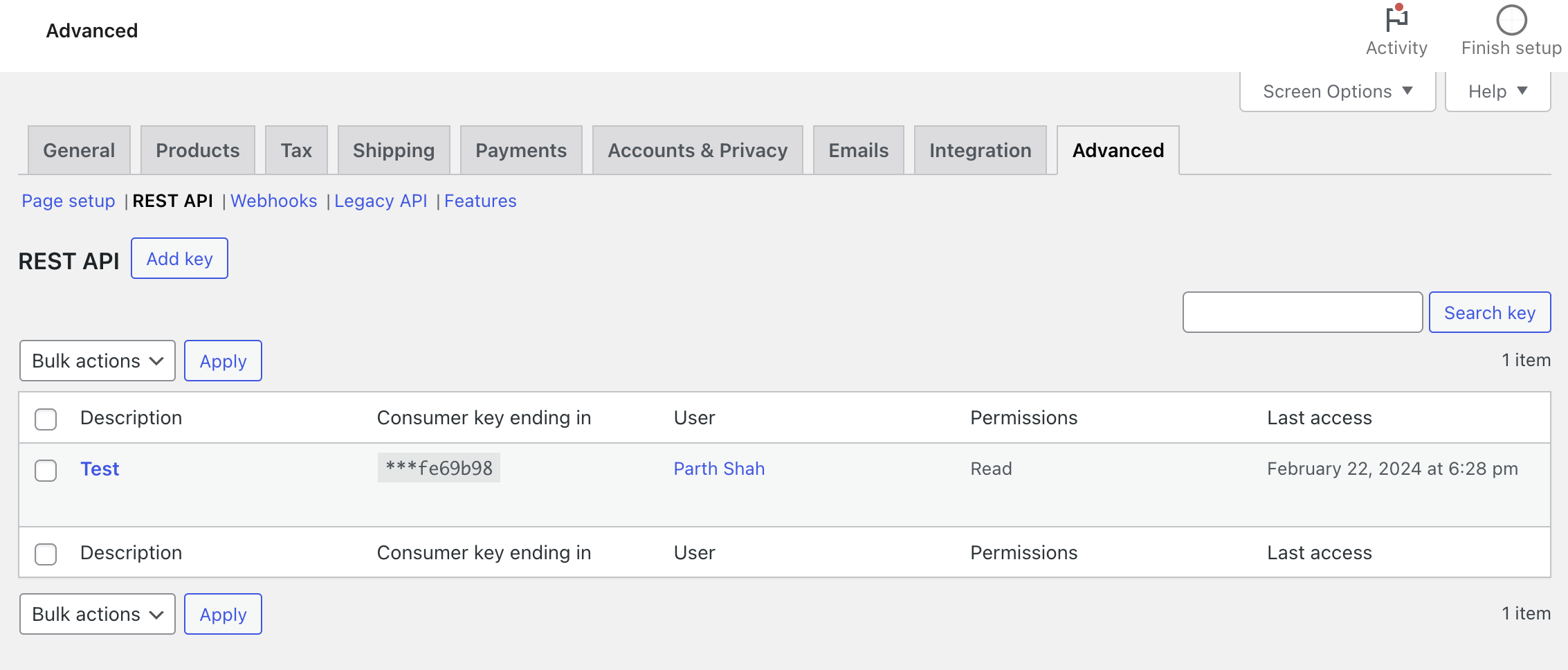This screenshot has width=1568, height=670.
Task: Open the Accounts & Privacy tab
Action: (698, 150)
